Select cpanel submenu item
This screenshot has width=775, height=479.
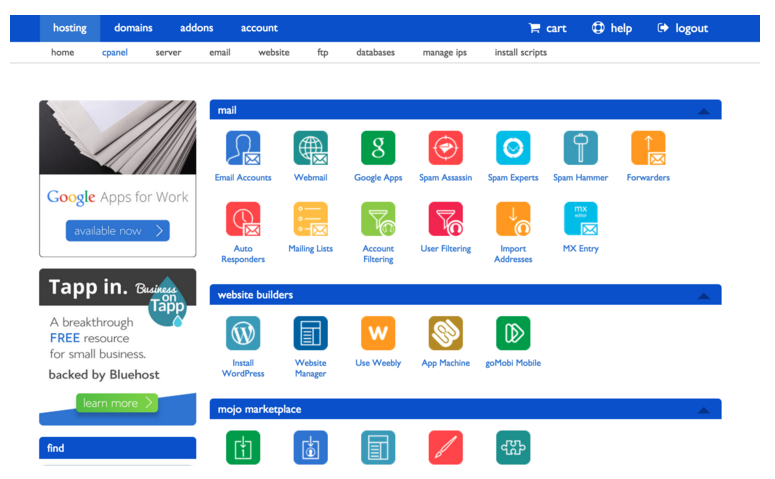tap(115, 52)
